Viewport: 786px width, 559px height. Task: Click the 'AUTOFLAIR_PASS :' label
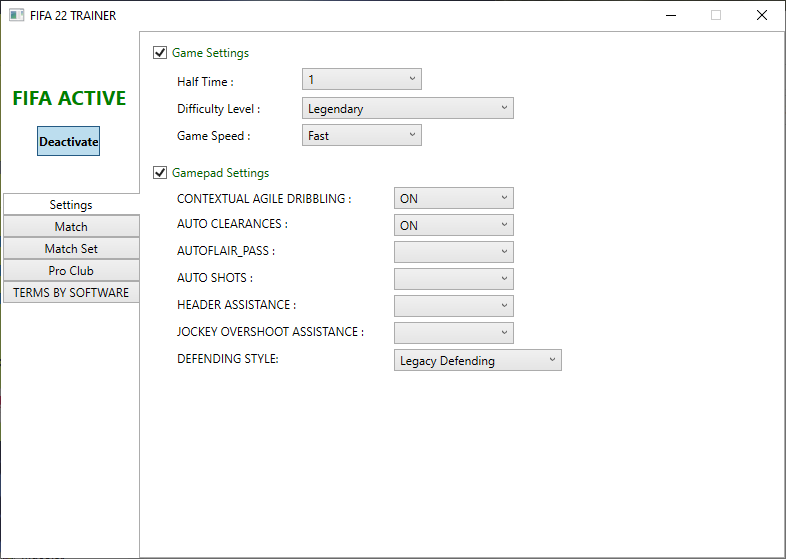(226, 251)
